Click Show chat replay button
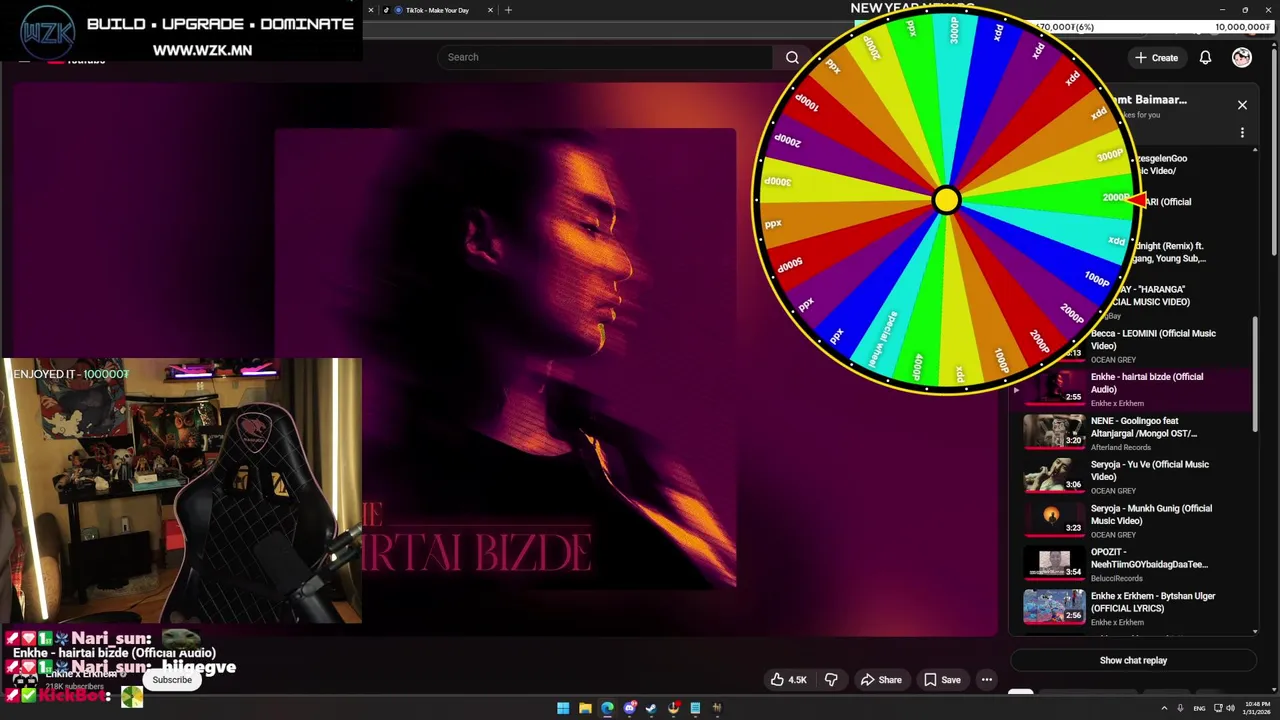The height and width of the screenshot is (720, 1280). point(1133,660)
